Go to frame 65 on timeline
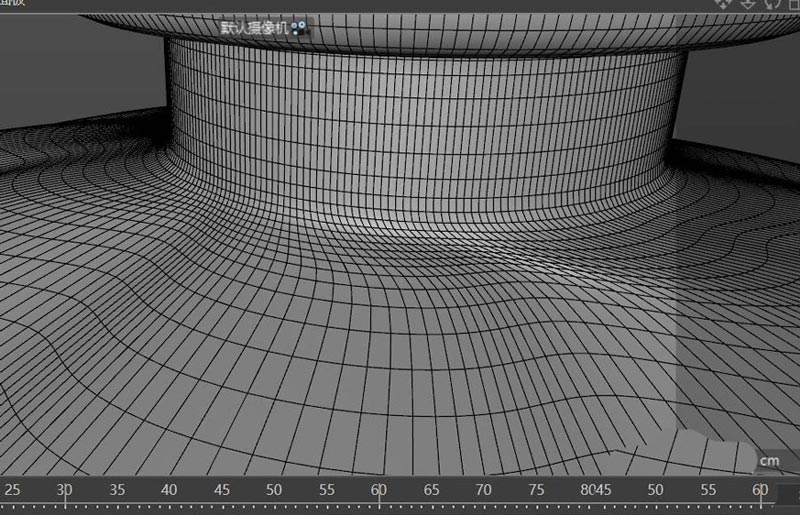 point(431,490)
